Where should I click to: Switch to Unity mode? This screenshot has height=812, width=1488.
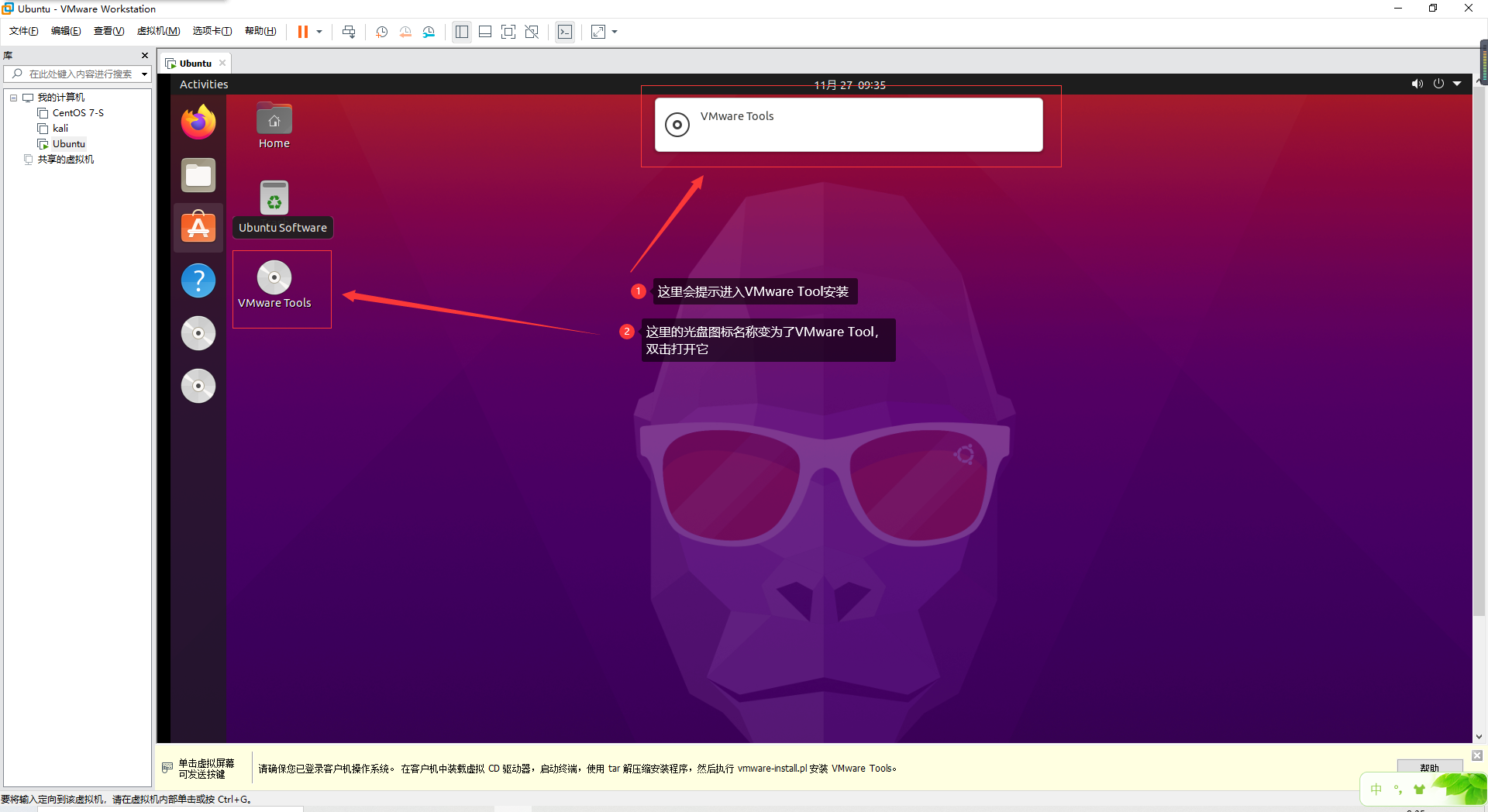coord(532,32)
